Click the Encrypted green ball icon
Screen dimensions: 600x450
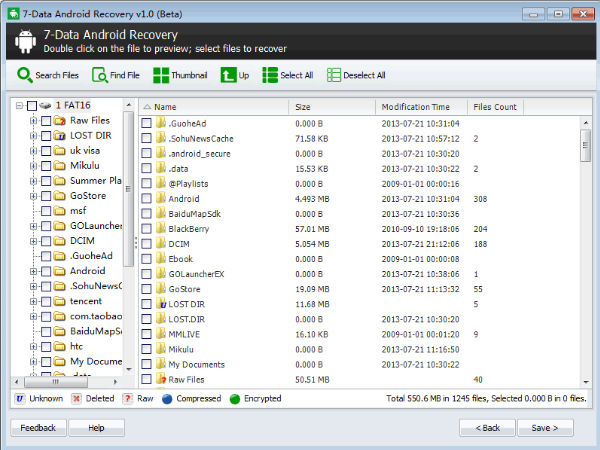click(x=235, y=399)
